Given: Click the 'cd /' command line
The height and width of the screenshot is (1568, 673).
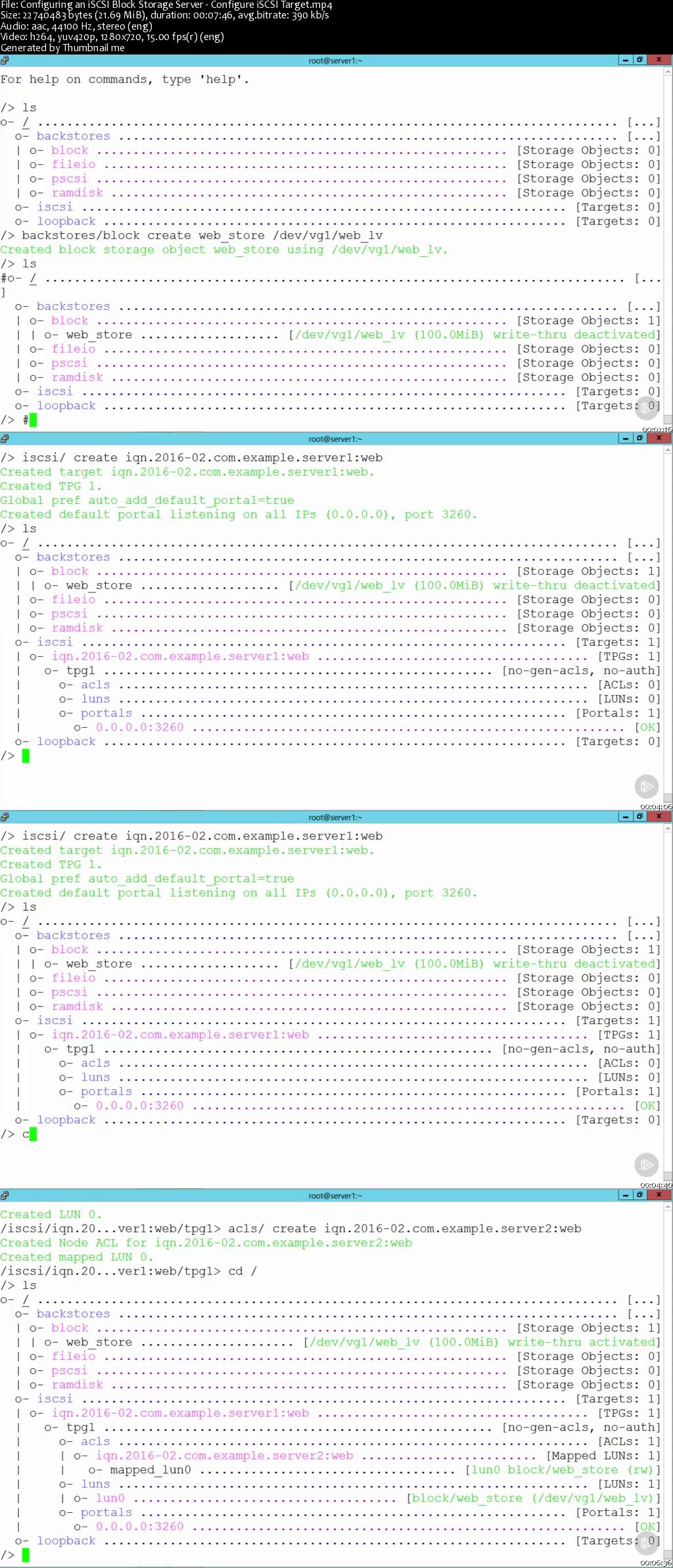Looking at the screenshot, I should [128, 1271].
